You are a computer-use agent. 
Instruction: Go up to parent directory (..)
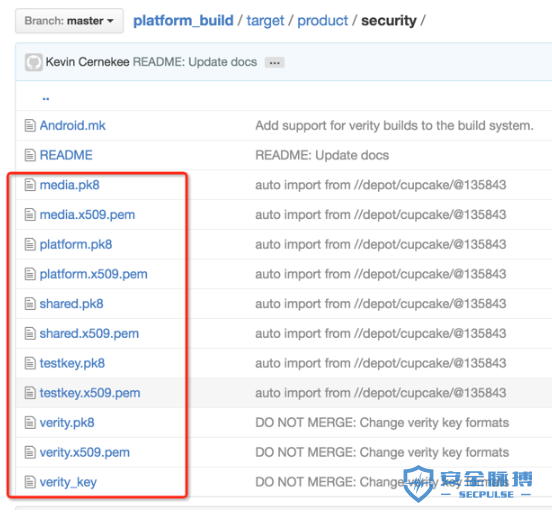(46, 98)
